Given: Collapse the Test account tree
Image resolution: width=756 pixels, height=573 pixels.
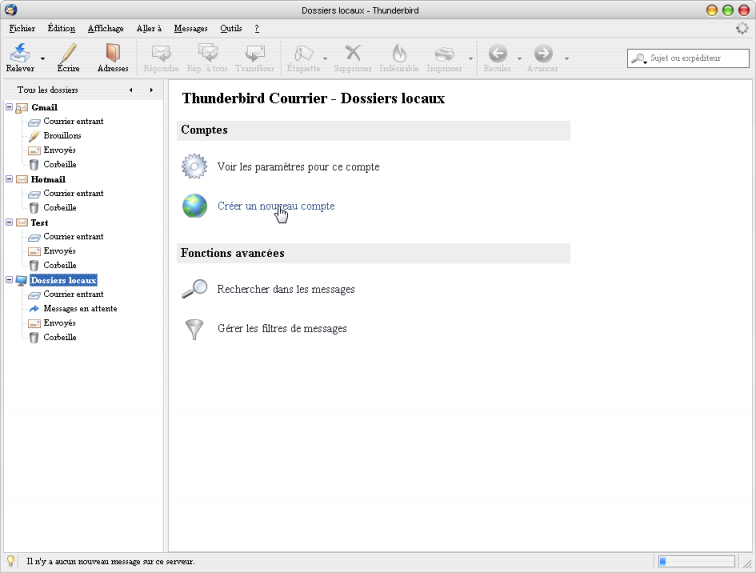Looking at the screenshot, I should [9, 222].
